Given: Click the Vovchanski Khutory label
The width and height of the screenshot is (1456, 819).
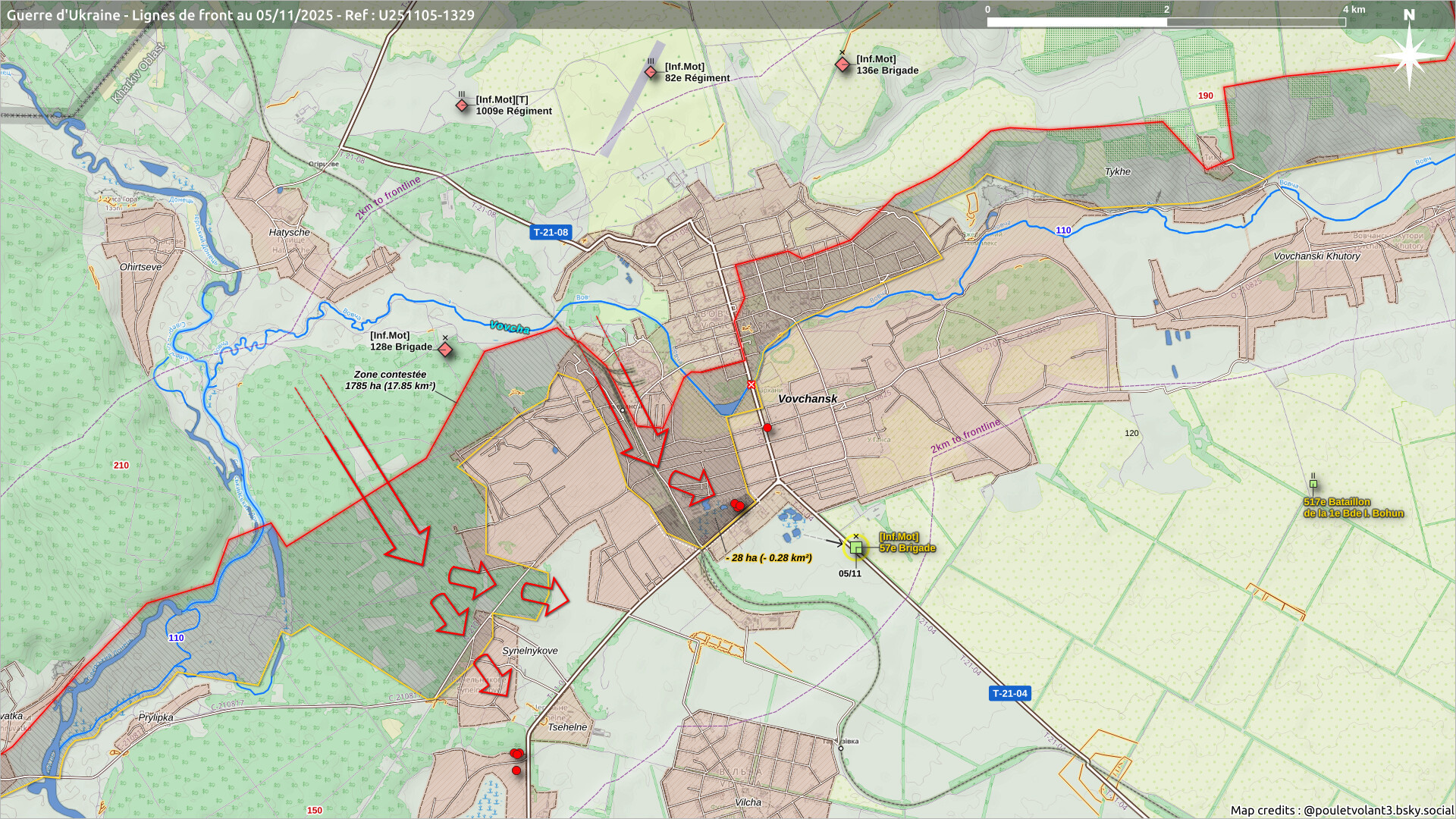Looking at the screenshot, I should (x=1316, y=256).
